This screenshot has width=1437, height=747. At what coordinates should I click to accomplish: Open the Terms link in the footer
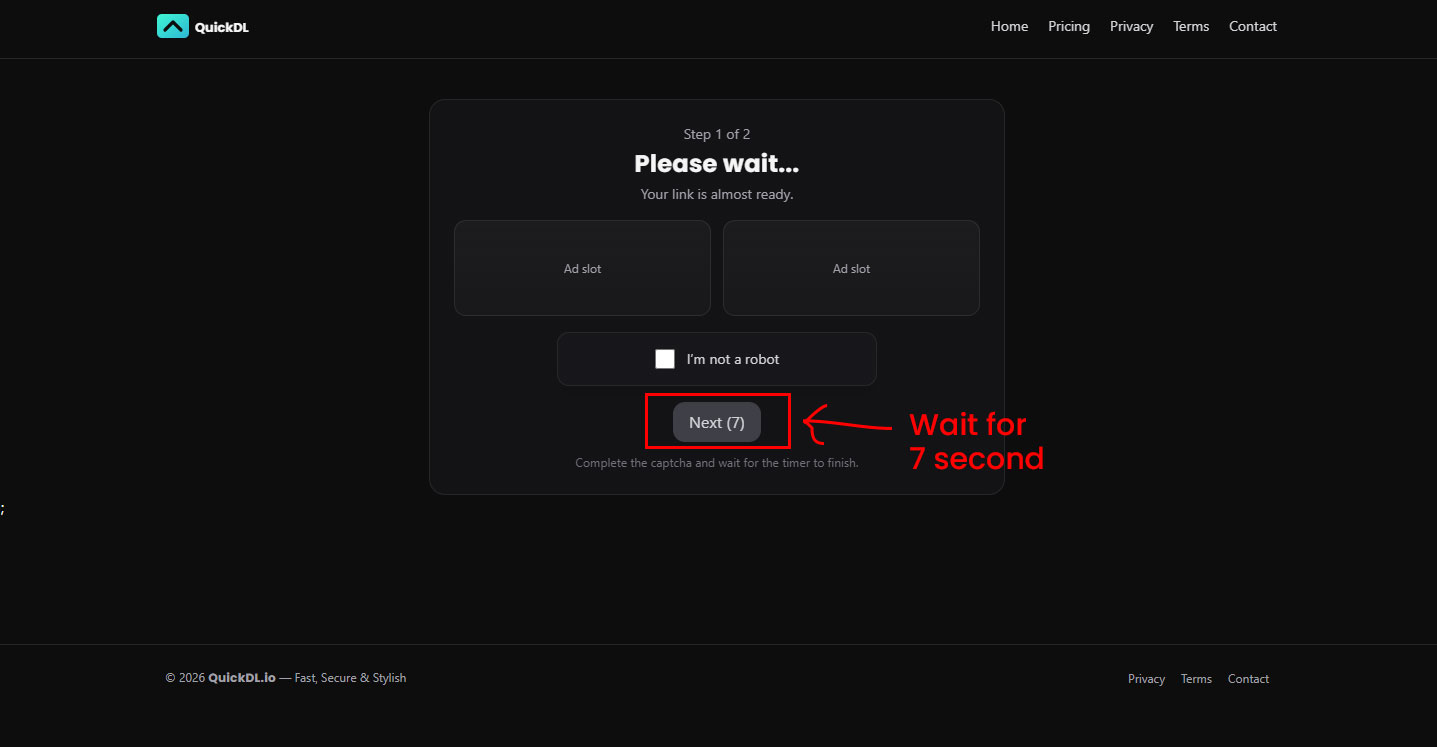click(x=1196, y=679)
